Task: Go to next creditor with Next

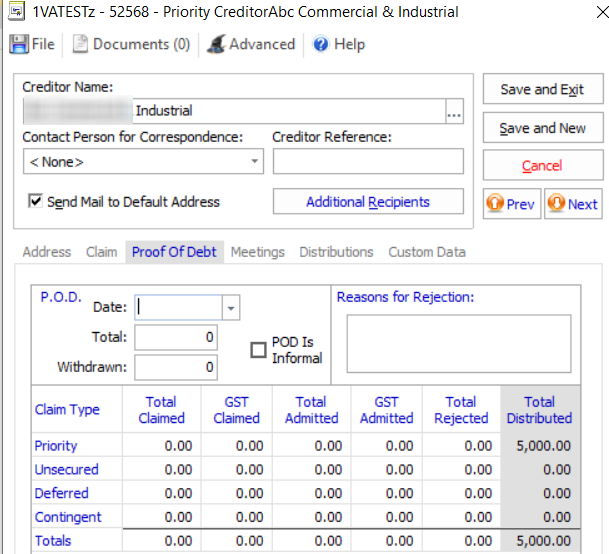Action: pos(572,204)
